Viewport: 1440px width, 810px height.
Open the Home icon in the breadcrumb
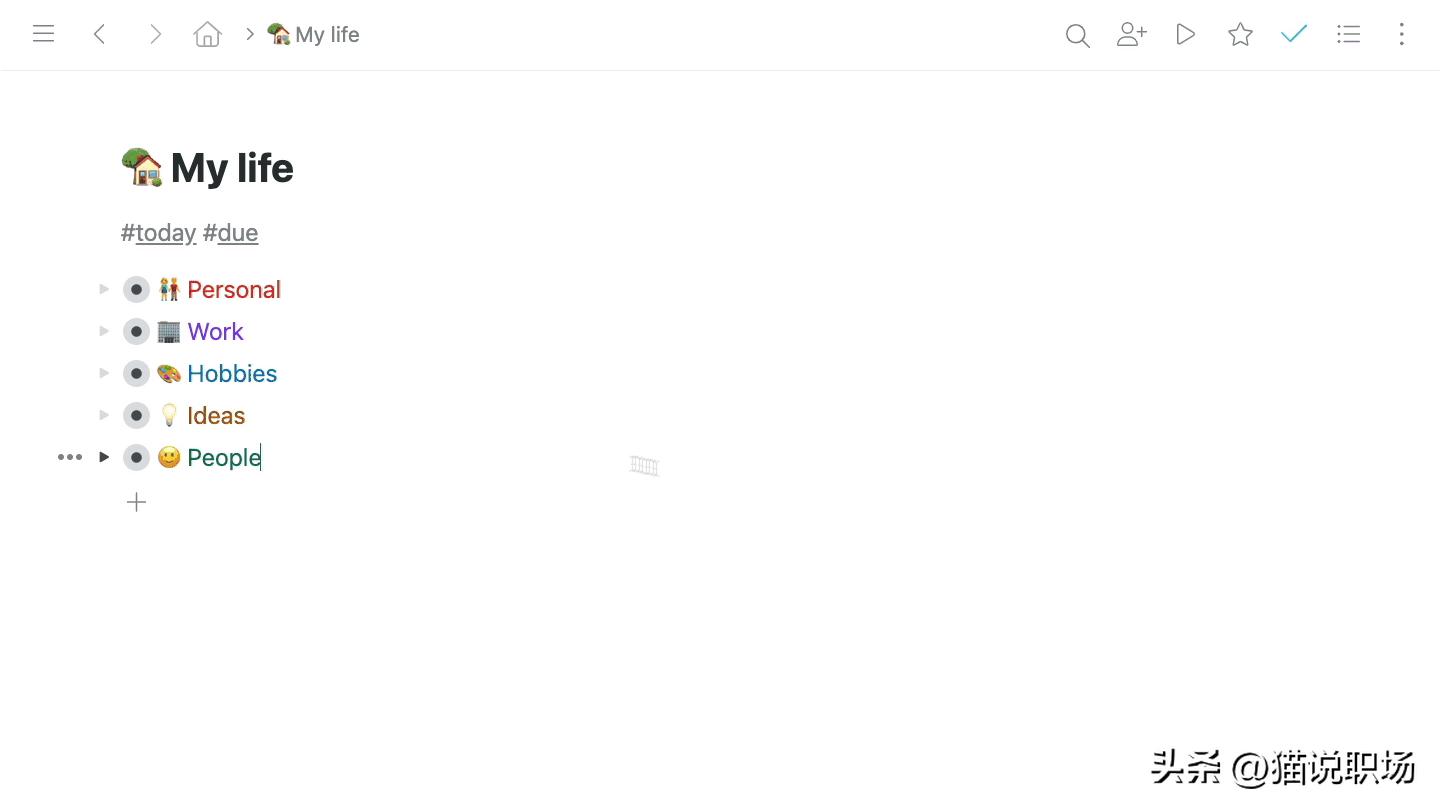coord(207,34)
